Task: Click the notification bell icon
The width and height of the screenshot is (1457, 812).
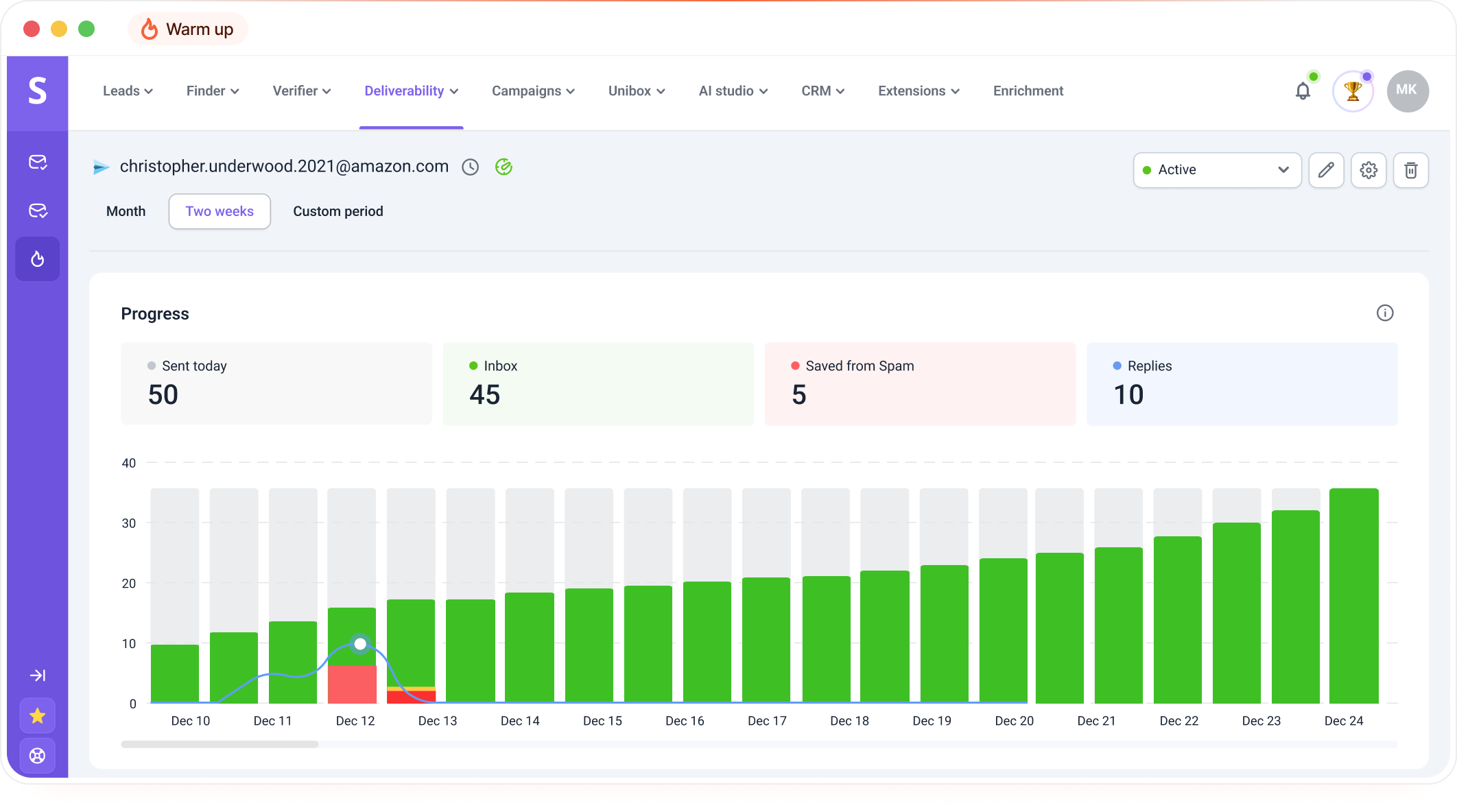Action: [x=1303, y=91]
